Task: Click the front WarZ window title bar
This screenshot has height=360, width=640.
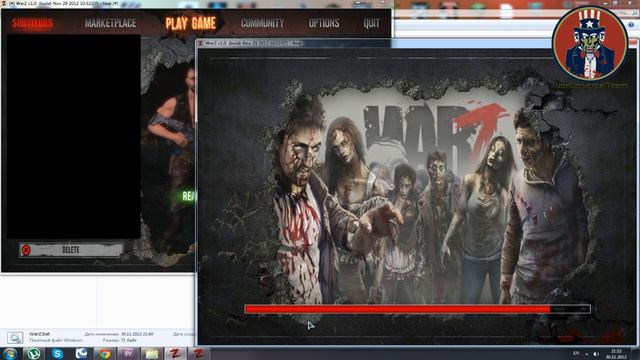Action: 416,43
